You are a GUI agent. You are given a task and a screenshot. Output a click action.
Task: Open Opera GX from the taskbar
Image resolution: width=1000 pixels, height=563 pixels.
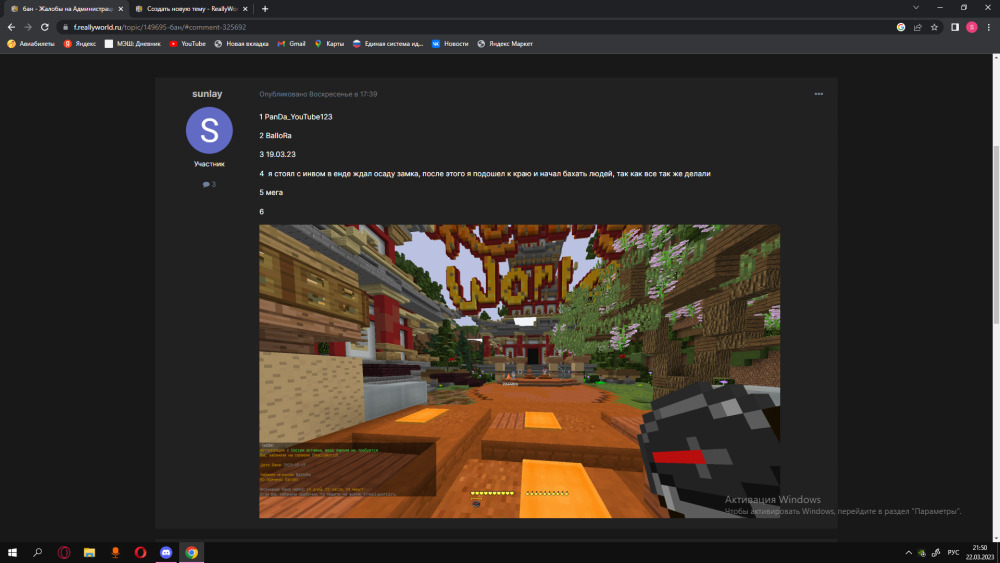click(64, 552)
